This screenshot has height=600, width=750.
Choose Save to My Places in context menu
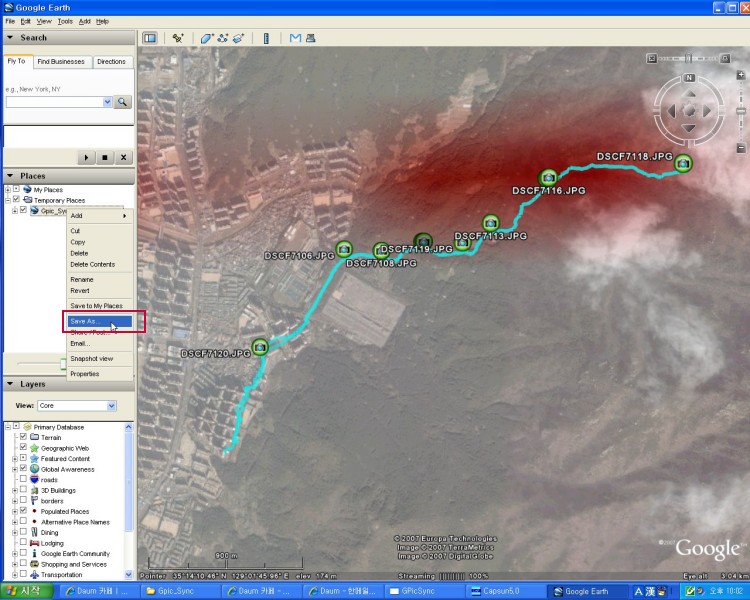point(99,306)
